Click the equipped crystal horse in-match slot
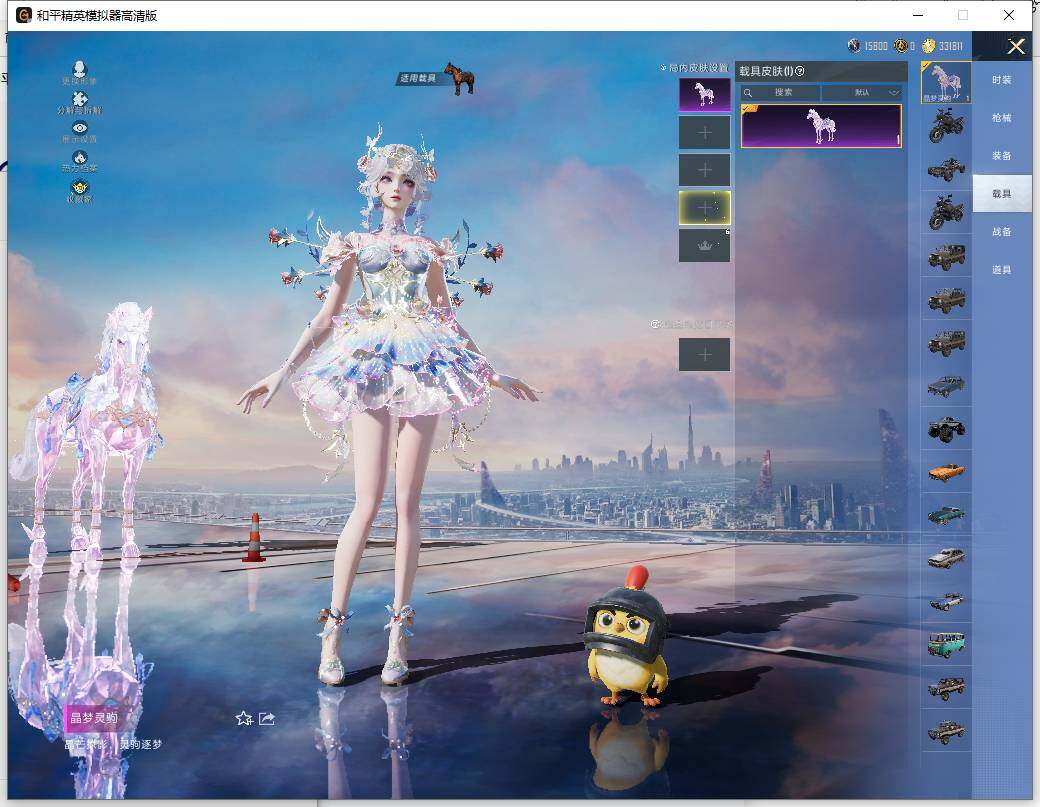The width and height of the screenshot is (1040, 807). [704, 95]
